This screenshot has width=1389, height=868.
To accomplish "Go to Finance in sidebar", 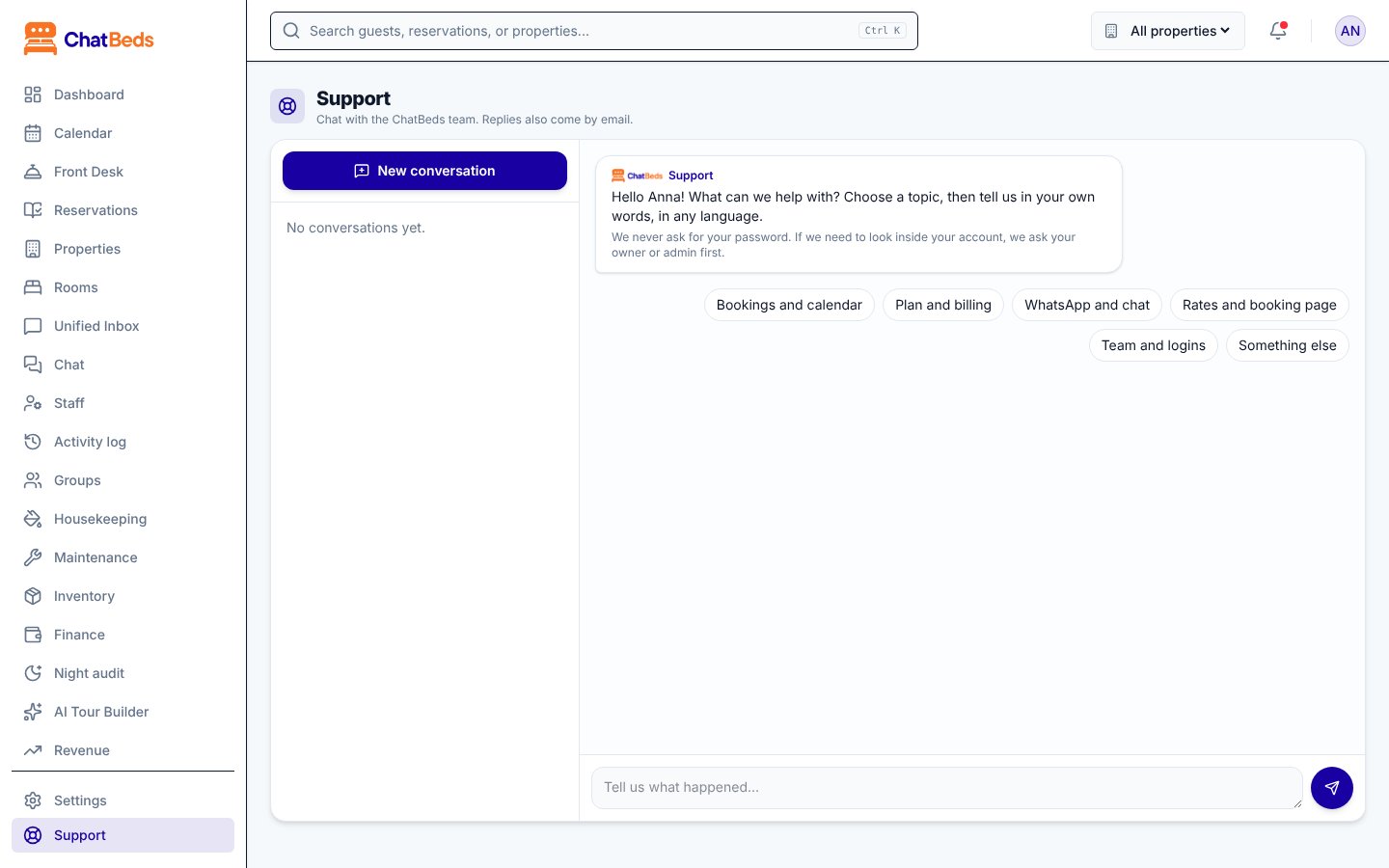I will pyautogui.click(x=123, y=635).
